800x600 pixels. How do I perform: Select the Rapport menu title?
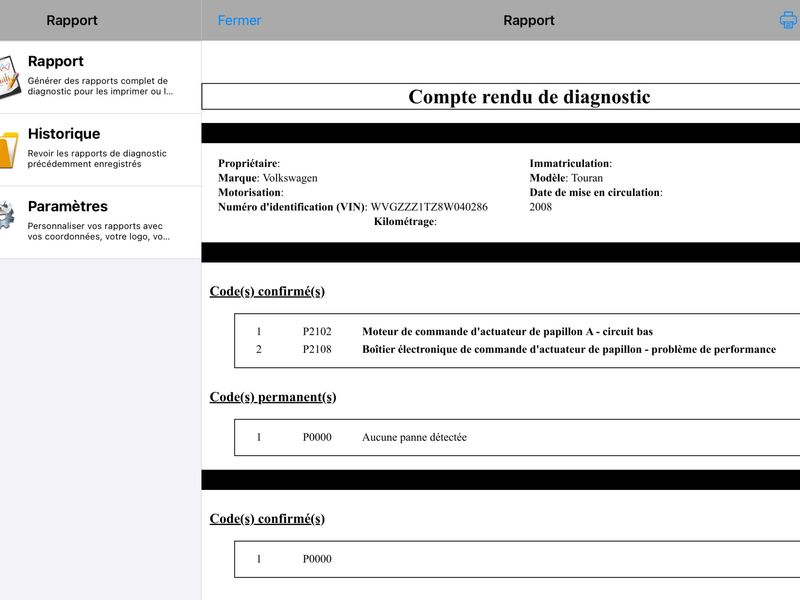(56, 61)
